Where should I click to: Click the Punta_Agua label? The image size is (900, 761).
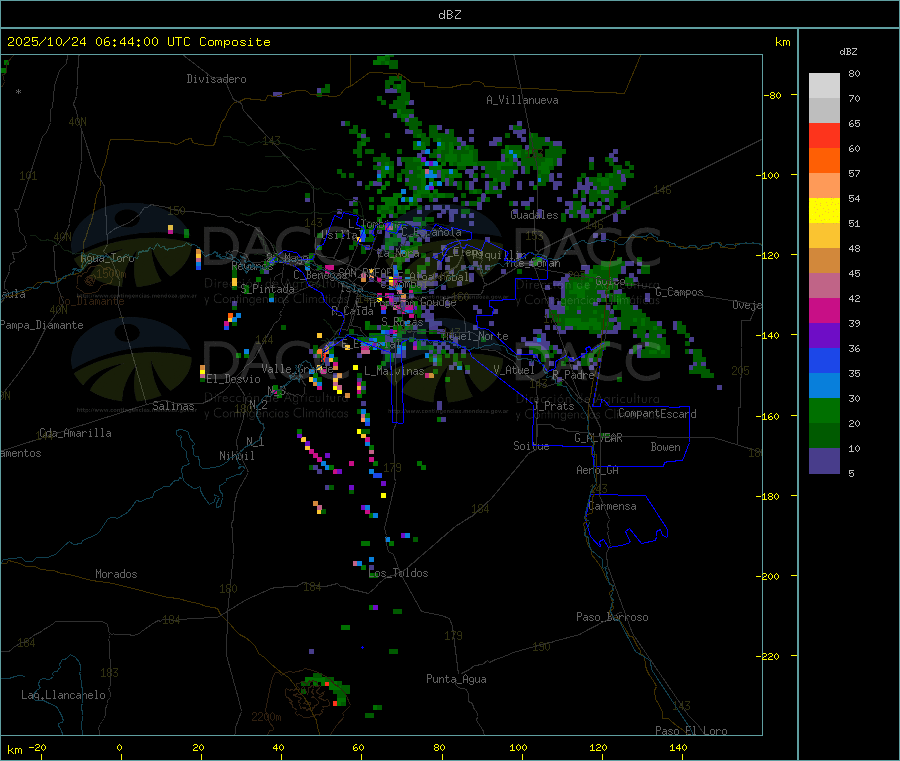coord(456,679)
